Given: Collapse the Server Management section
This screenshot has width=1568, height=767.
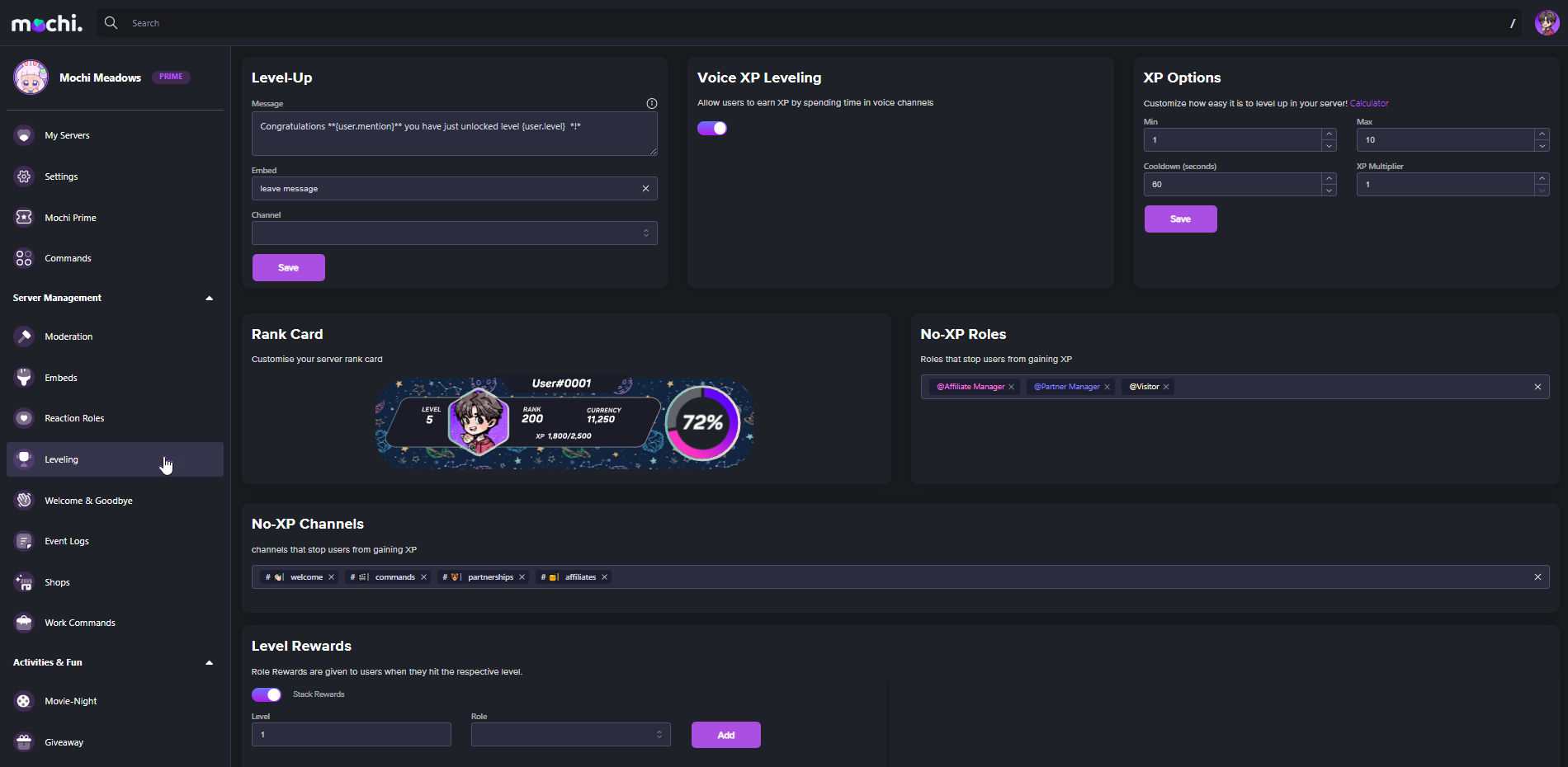Looking at the screenshot, I should 209,298.
